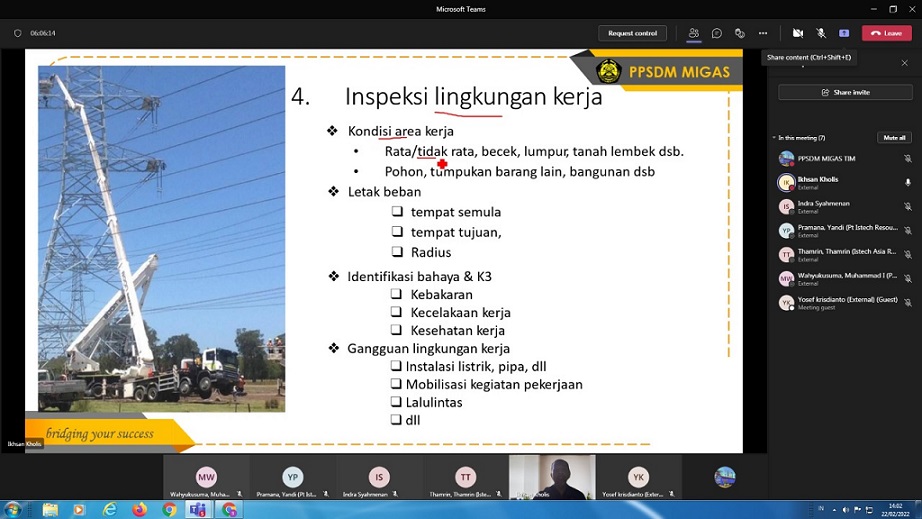The image size is (922, 519).
Task: Select the TT video tile in bottom strip
Action: pyautogui.click(x=466, y=477)
